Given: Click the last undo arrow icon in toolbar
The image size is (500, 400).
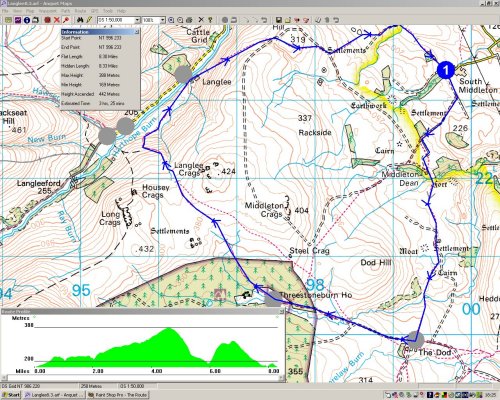Looking at the screenshot, I should (336, 20).
